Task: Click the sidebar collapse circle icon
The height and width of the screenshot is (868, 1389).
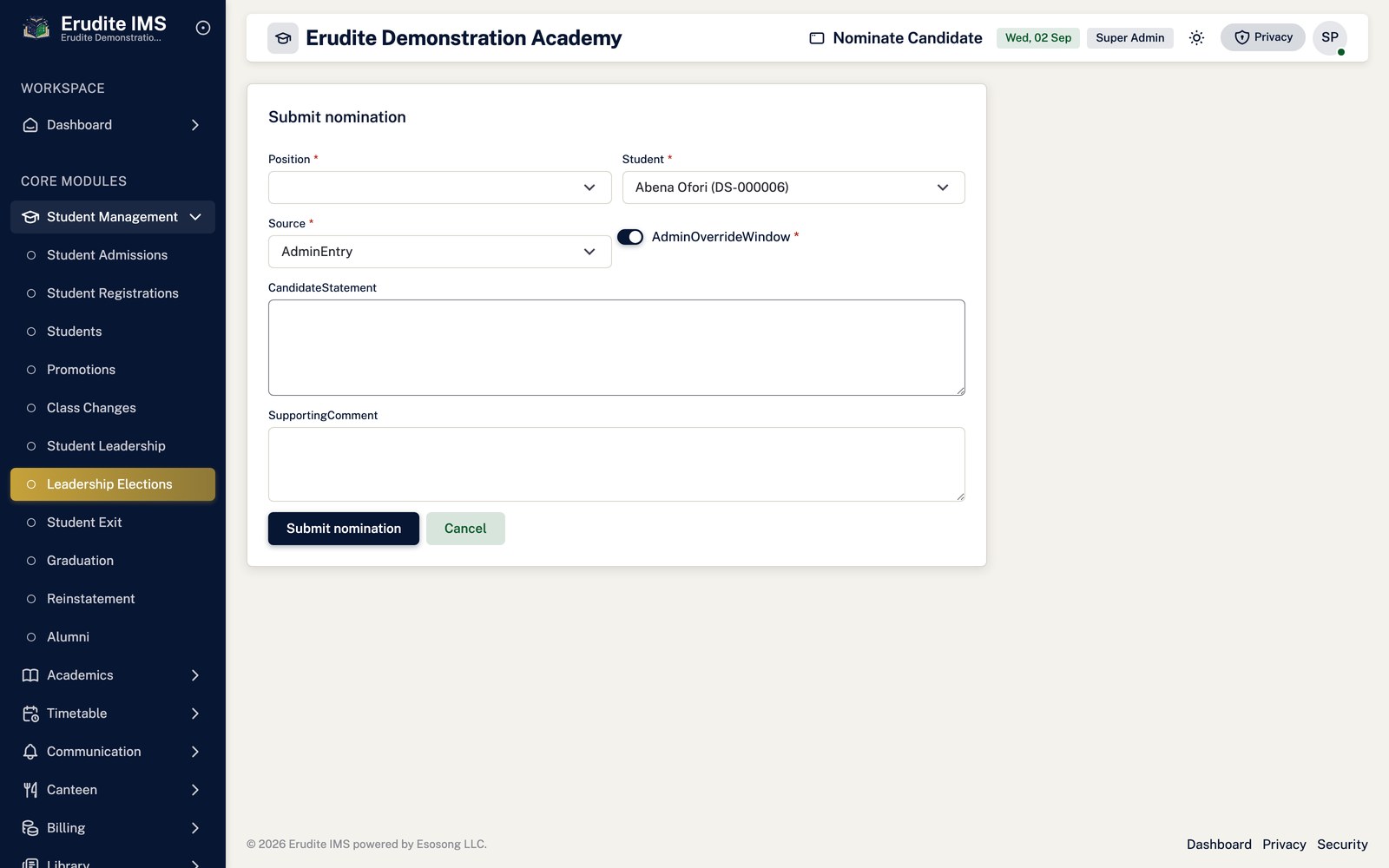Action: [x=203, y=28]
